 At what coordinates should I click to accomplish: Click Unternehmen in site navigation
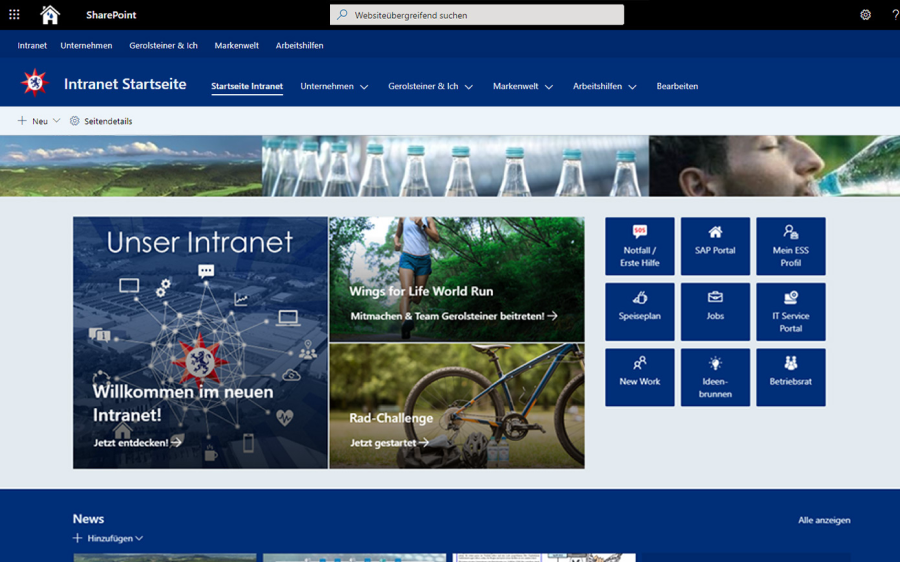click(x=327, y=86)
